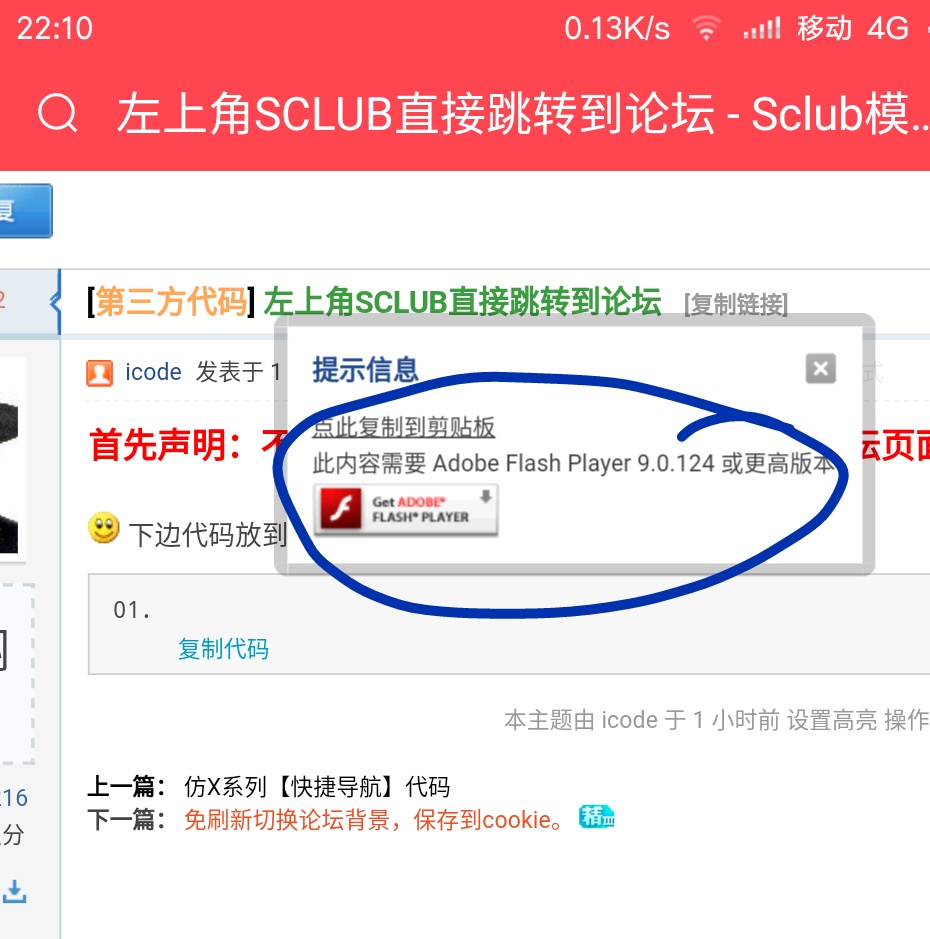The image size is (930, 939).
Task: Click the Get Adobe Flash Player badge
Action: (406, 510)
